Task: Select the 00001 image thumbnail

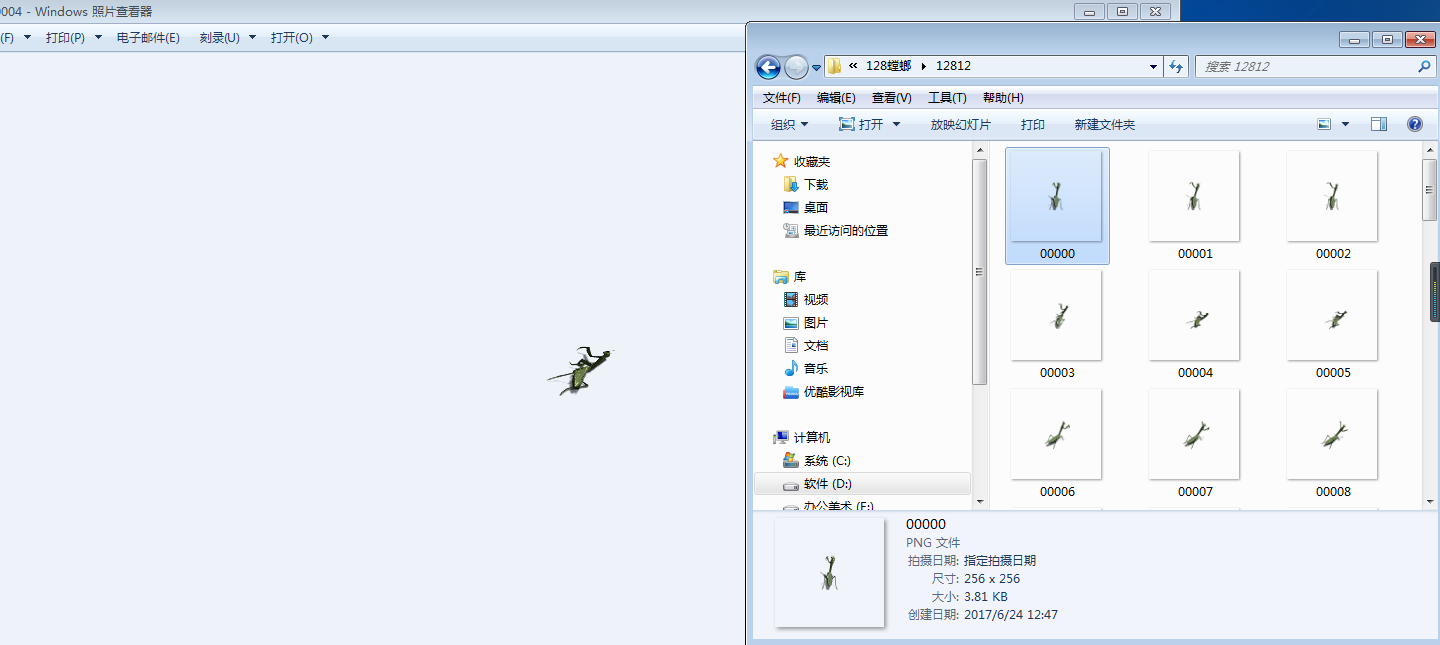Action: pyautogui.click(x=1195, y=205)
